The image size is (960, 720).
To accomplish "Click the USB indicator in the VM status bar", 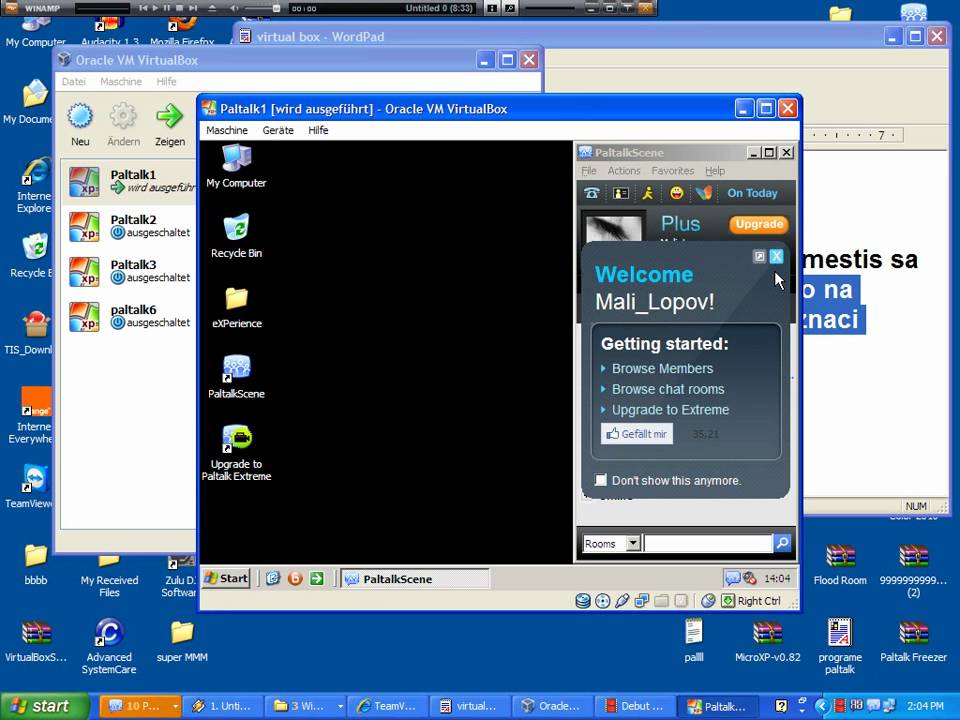I will coord(622,601).
